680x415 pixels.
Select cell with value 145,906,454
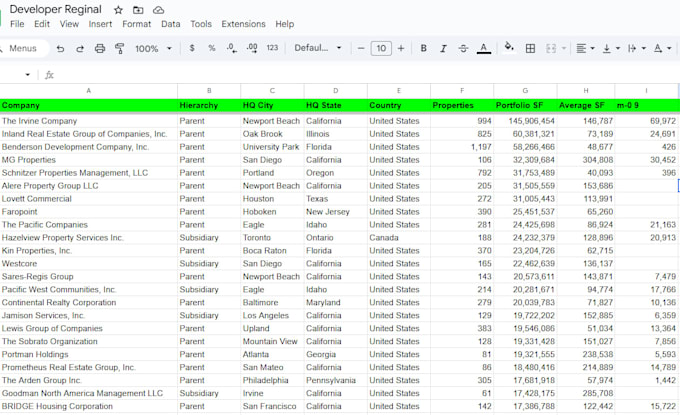(525, 121)
